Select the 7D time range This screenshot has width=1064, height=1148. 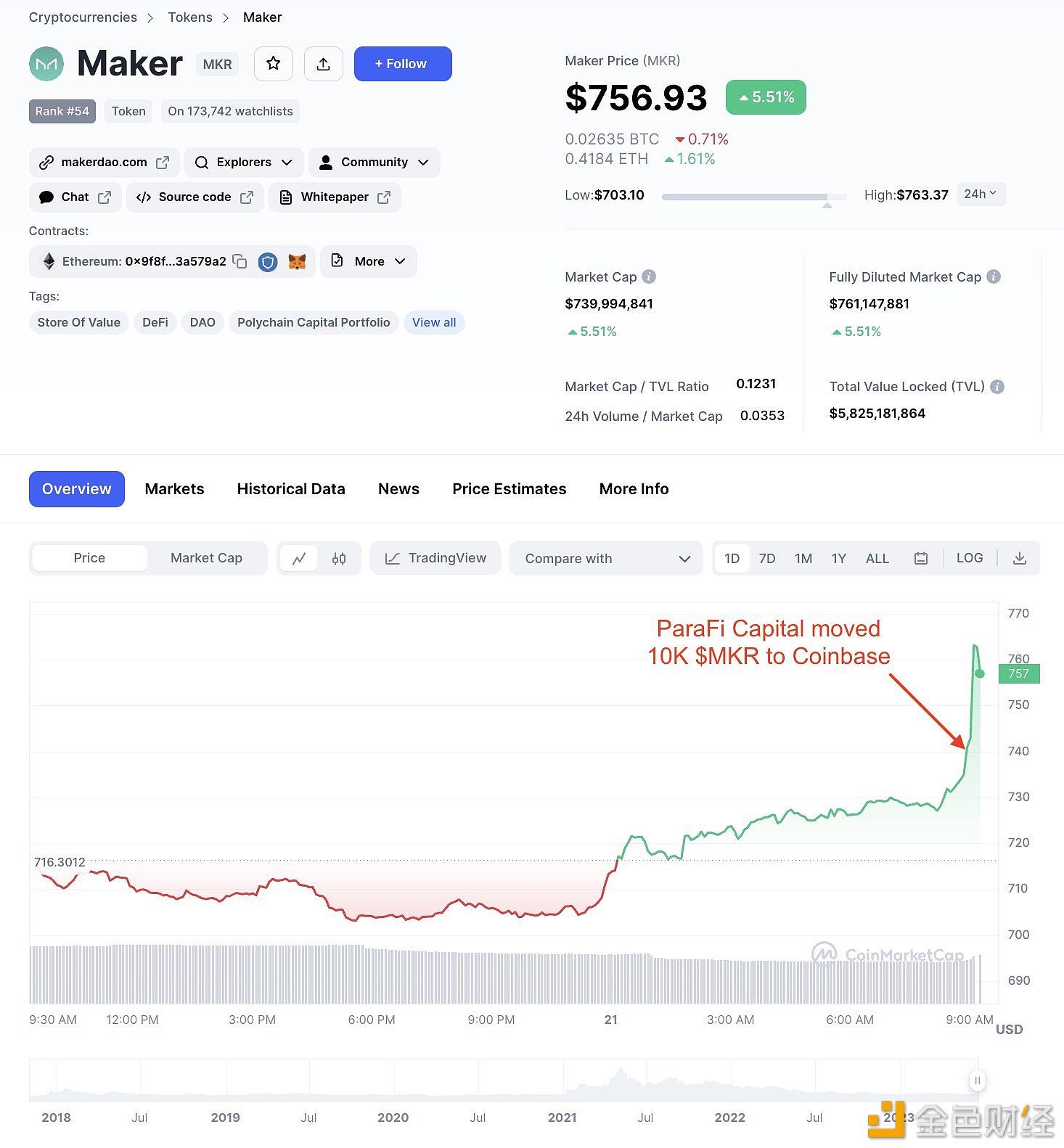[x=767, y=558]
